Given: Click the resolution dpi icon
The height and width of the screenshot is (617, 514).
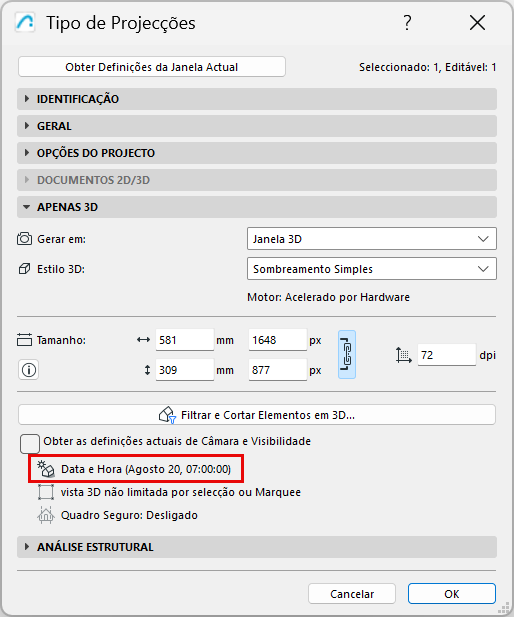Looking at the screenshot, I should 403,355.
